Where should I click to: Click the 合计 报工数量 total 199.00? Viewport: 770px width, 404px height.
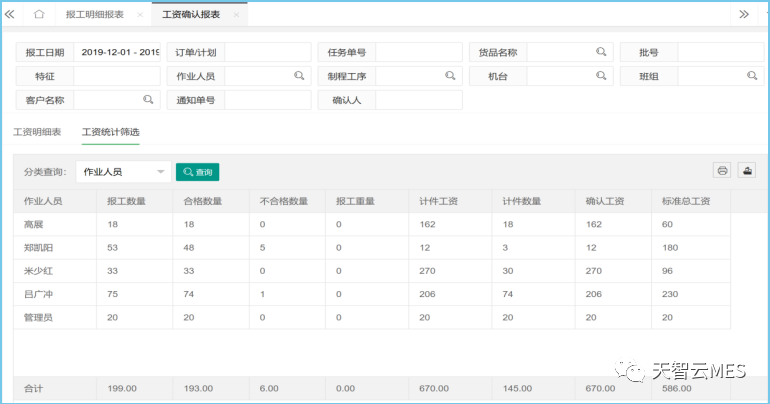[x=122, y=388]
